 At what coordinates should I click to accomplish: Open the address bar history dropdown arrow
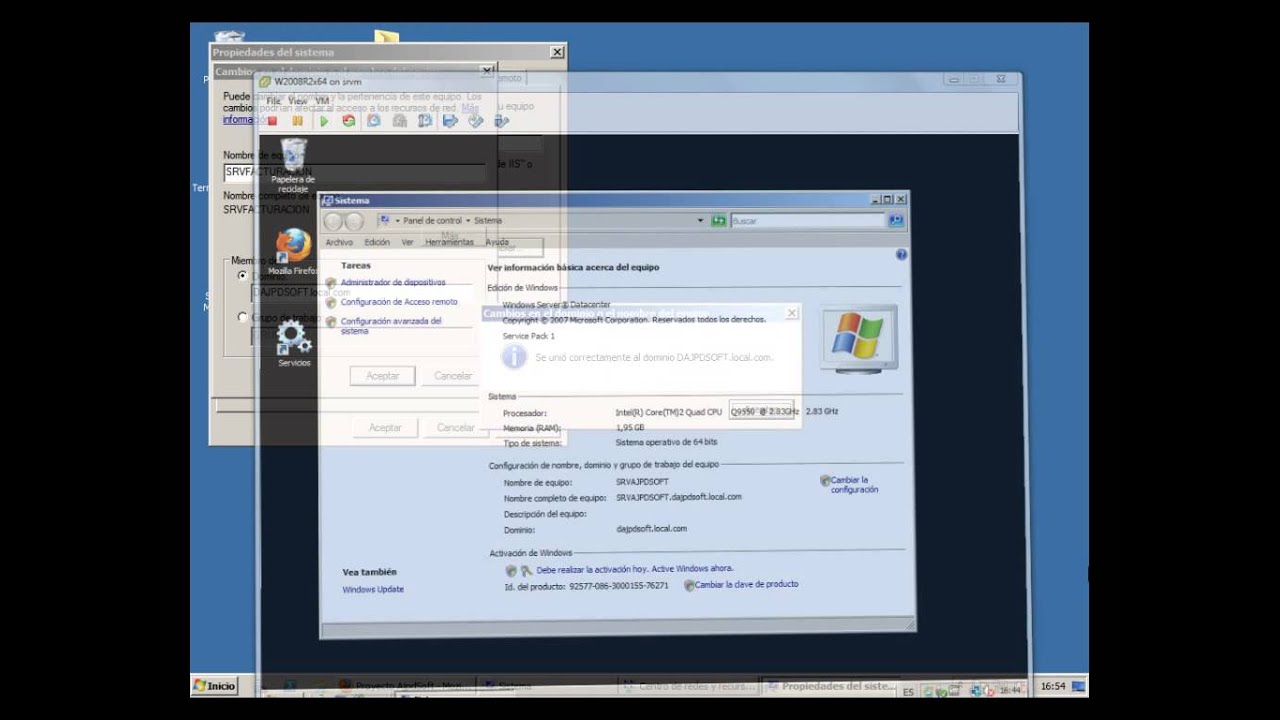coord(700,220)
